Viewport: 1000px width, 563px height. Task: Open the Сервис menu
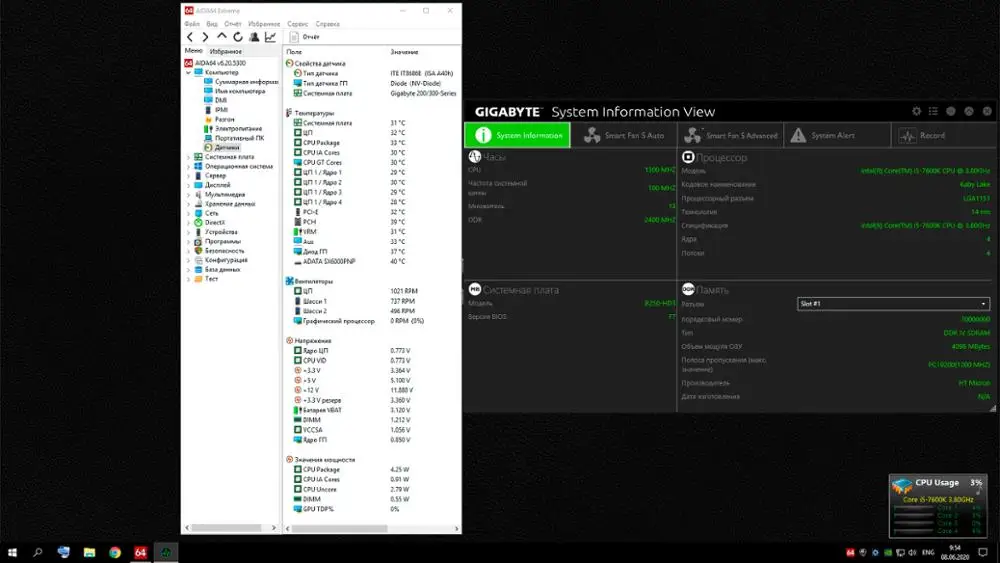298,24
